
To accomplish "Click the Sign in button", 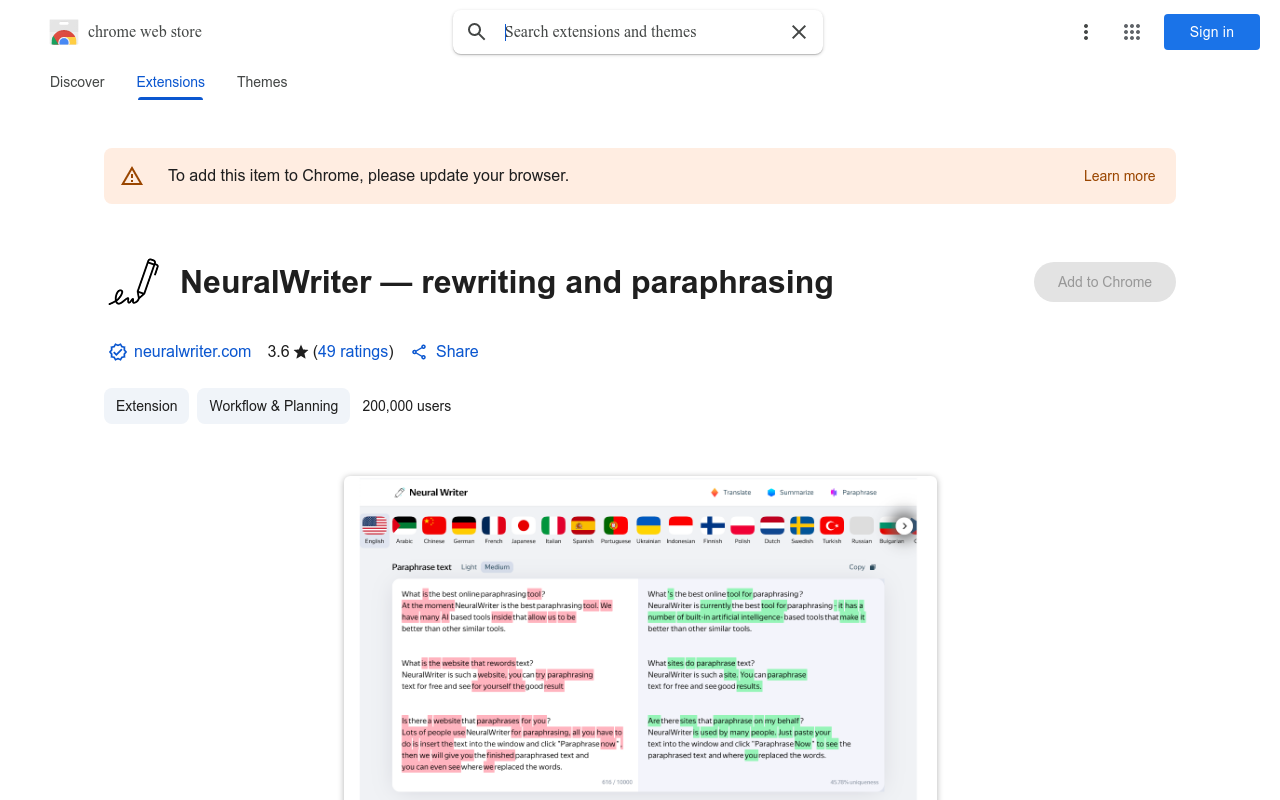I will coord(1212,32).
